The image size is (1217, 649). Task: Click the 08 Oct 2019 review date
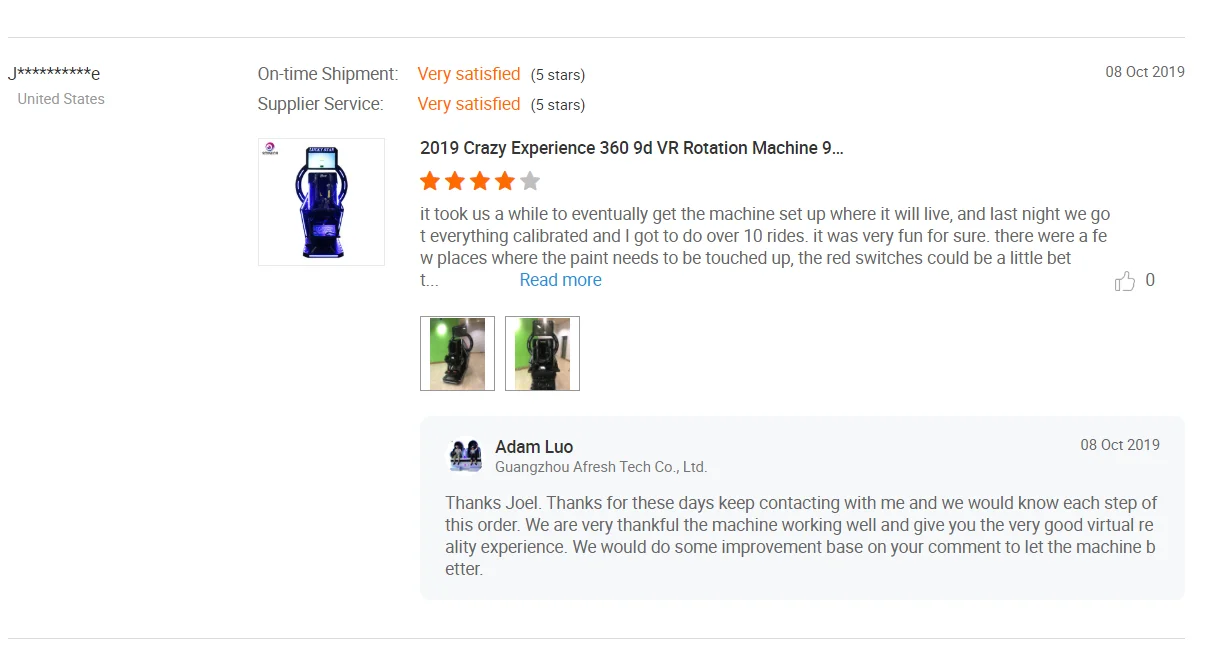(1145, 72)
